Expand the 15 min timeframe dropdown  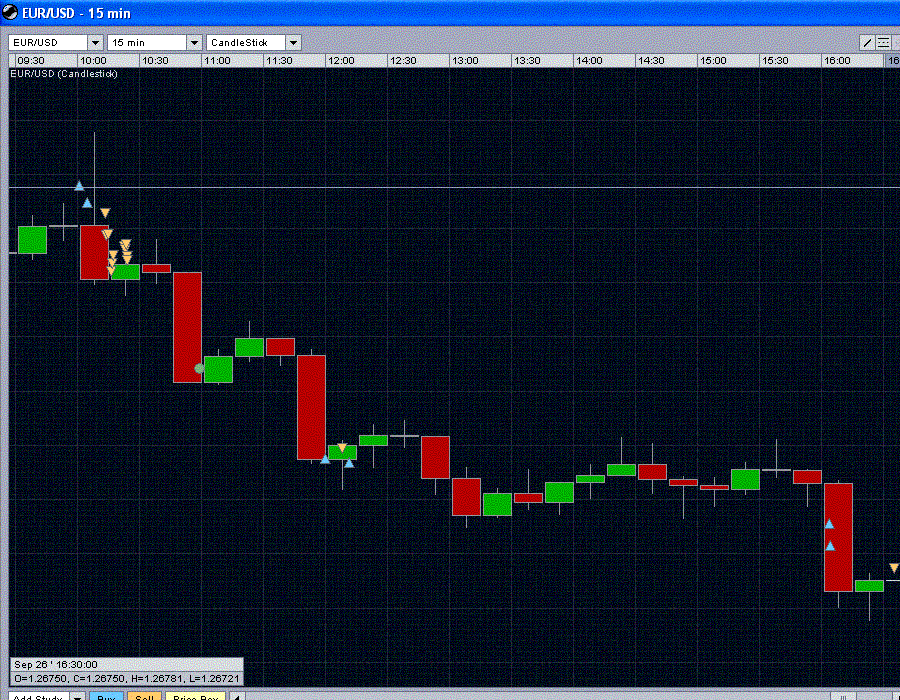coord(195,42)
